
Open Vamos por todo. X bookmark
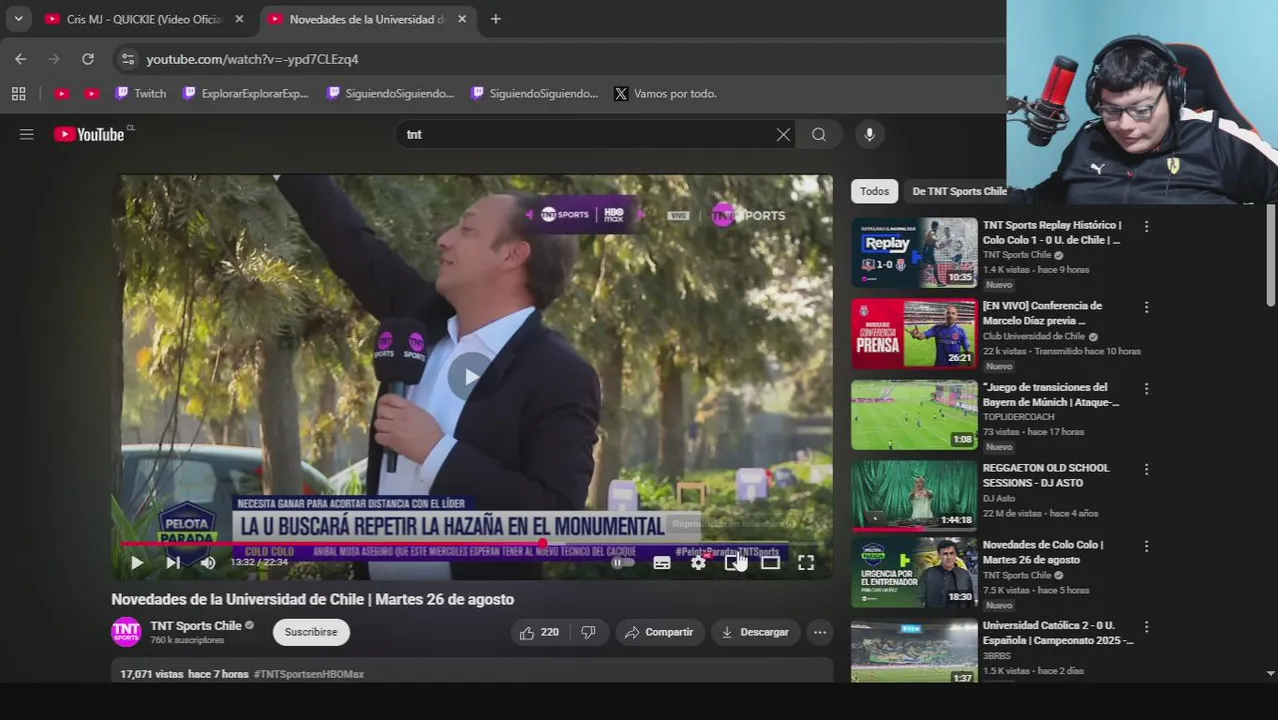[666, 93]
